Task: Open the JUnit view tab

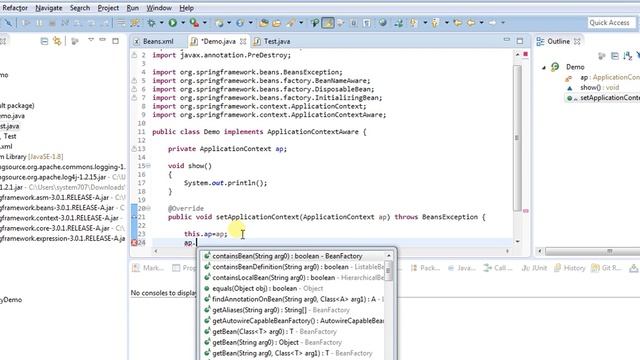Action: (x=533, y=268)
